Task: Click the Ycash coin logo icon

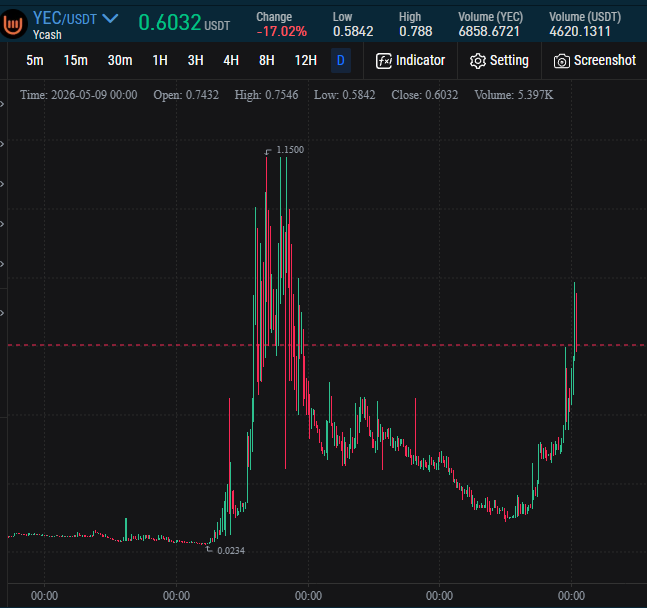Action: tap(12, 24)
